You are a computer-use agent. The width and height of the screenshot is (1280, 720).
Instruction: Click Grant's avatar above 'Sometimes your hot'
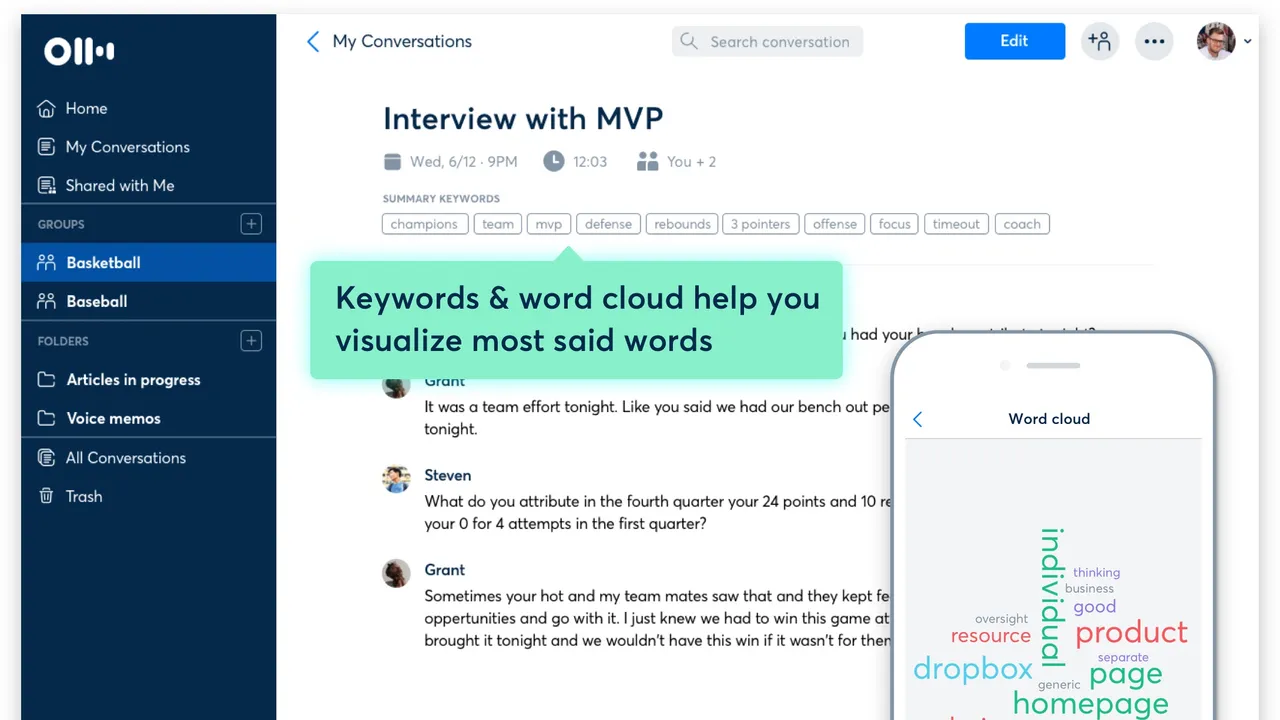396,573
